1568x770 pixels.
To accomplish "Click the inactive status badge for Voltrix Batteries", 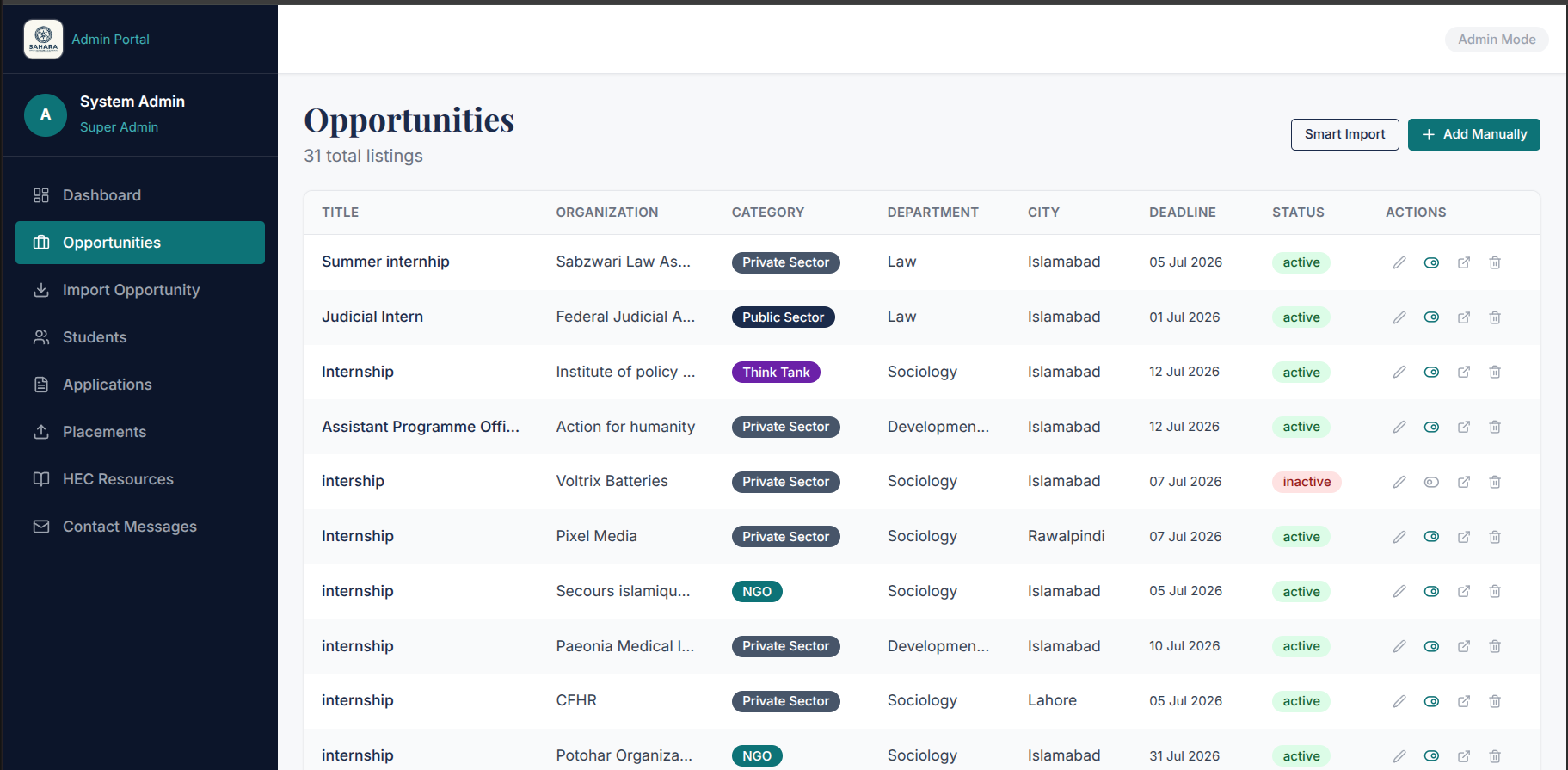I will tap(1307, 482).
